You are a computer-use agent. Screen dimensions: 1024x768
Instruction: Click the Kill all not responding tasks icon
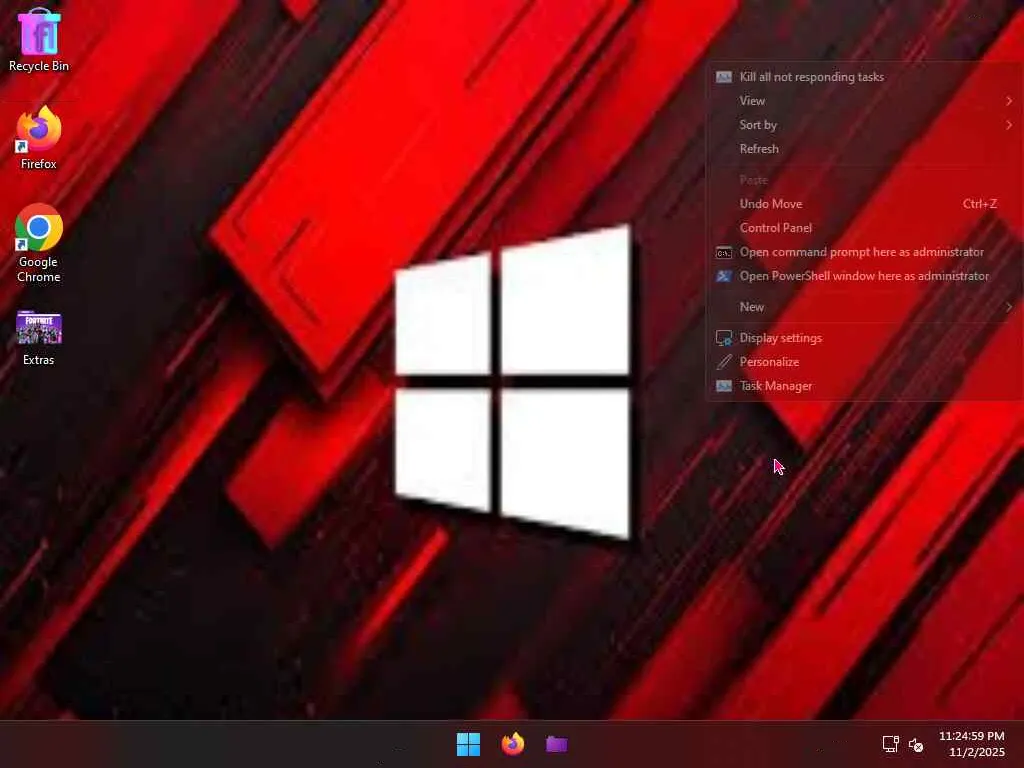[724, 77]
